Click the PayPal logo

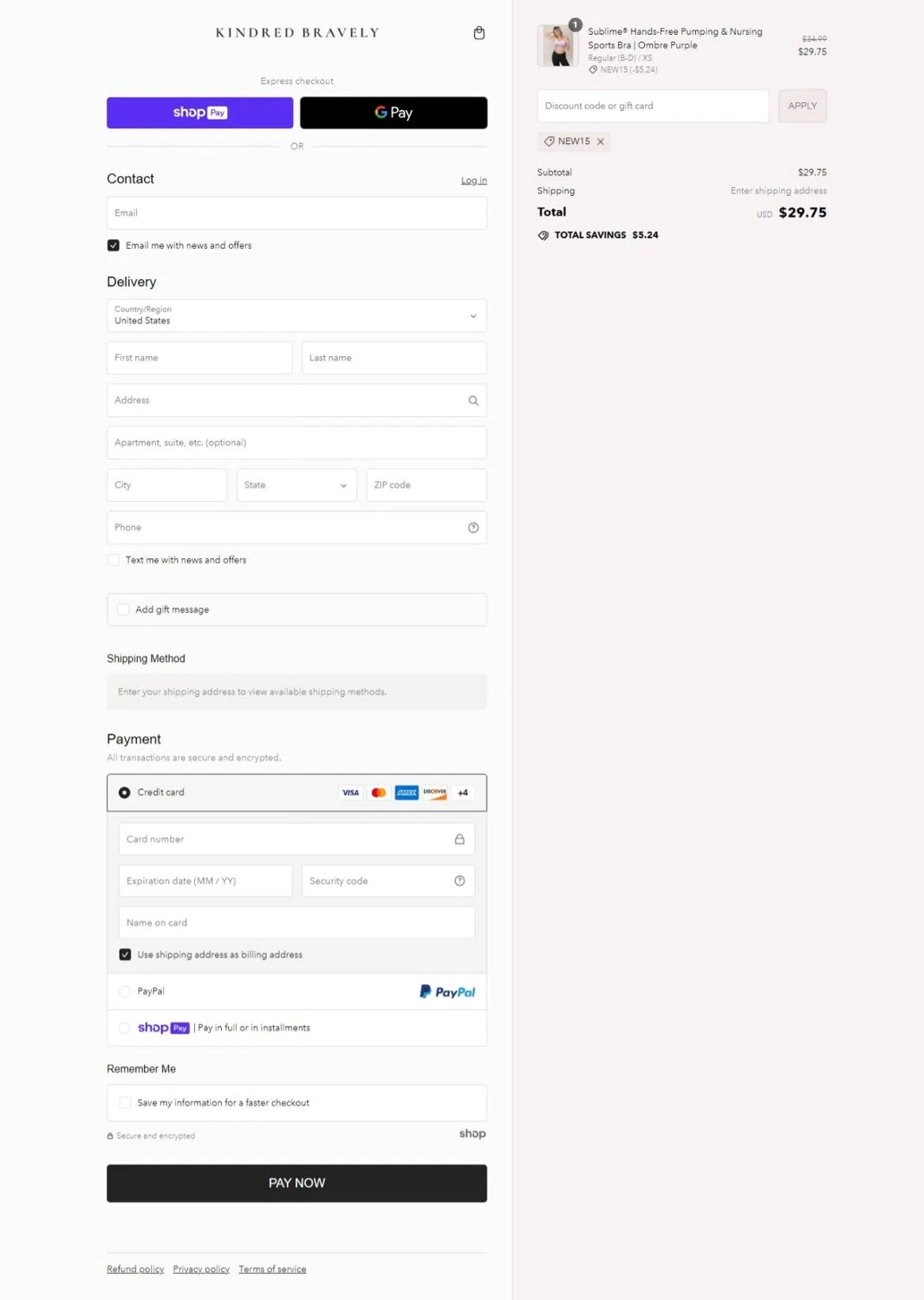point(447,991)
